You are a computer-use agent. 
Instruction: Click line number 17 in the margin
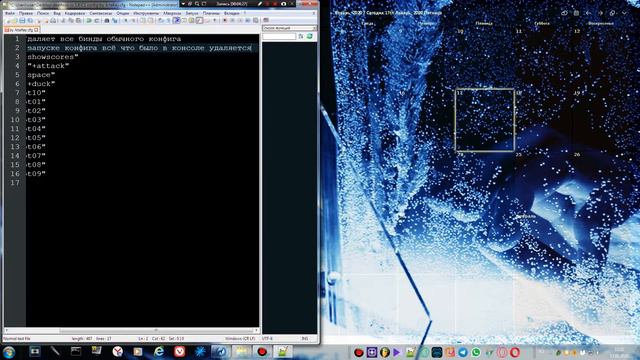pos(15,182)
